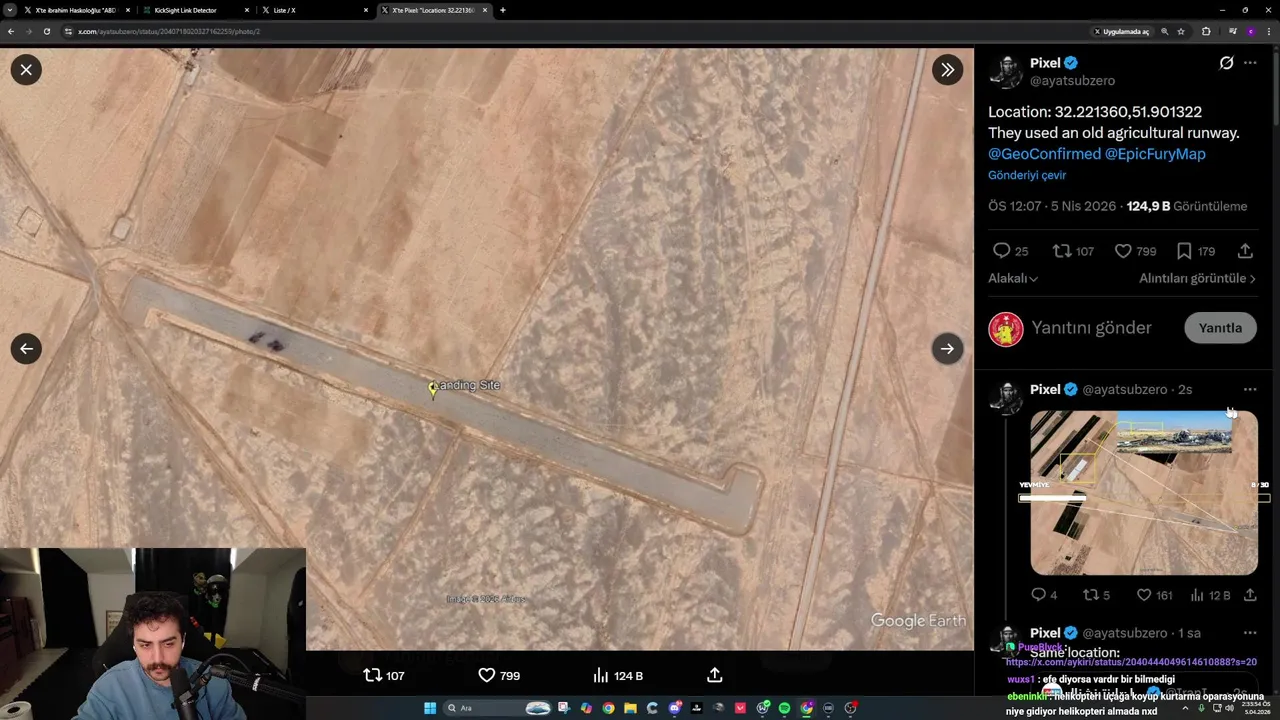Click the 'Yanıtını gönder' reply field
The image size is (1280, 720).
[1091, 328]
